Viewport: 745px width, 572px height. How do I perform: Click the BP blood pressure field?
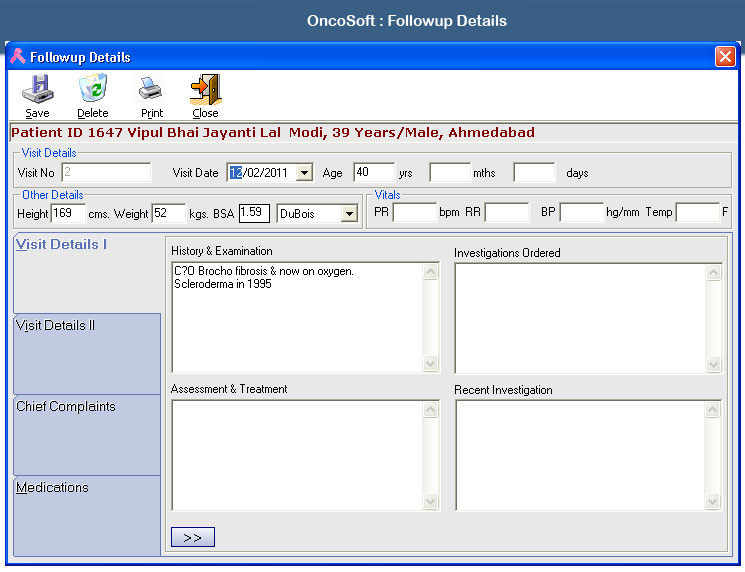[x=582, y=212]
